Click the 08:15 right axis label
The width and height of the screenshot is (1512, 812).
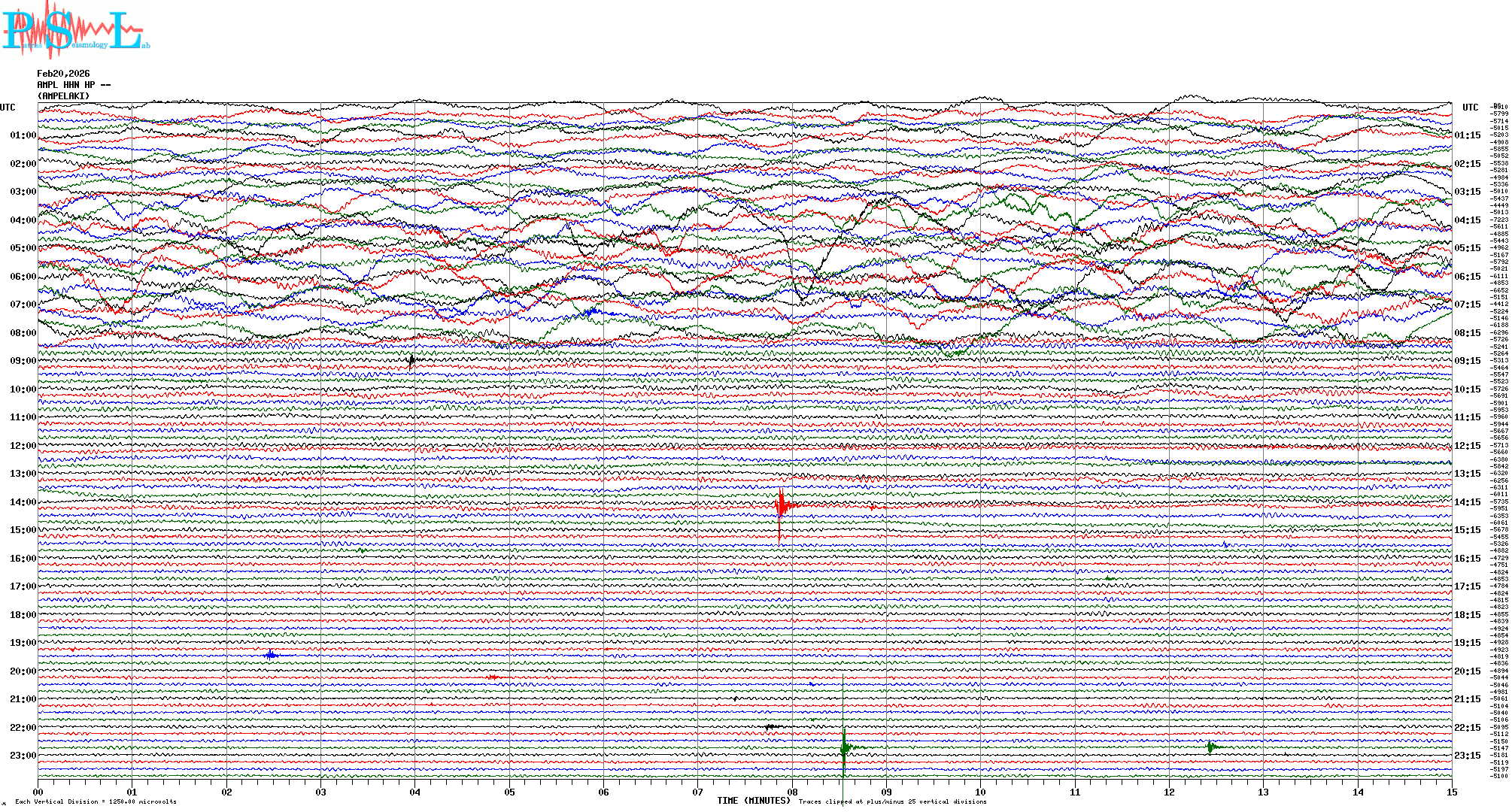(x=1467, y=333)
